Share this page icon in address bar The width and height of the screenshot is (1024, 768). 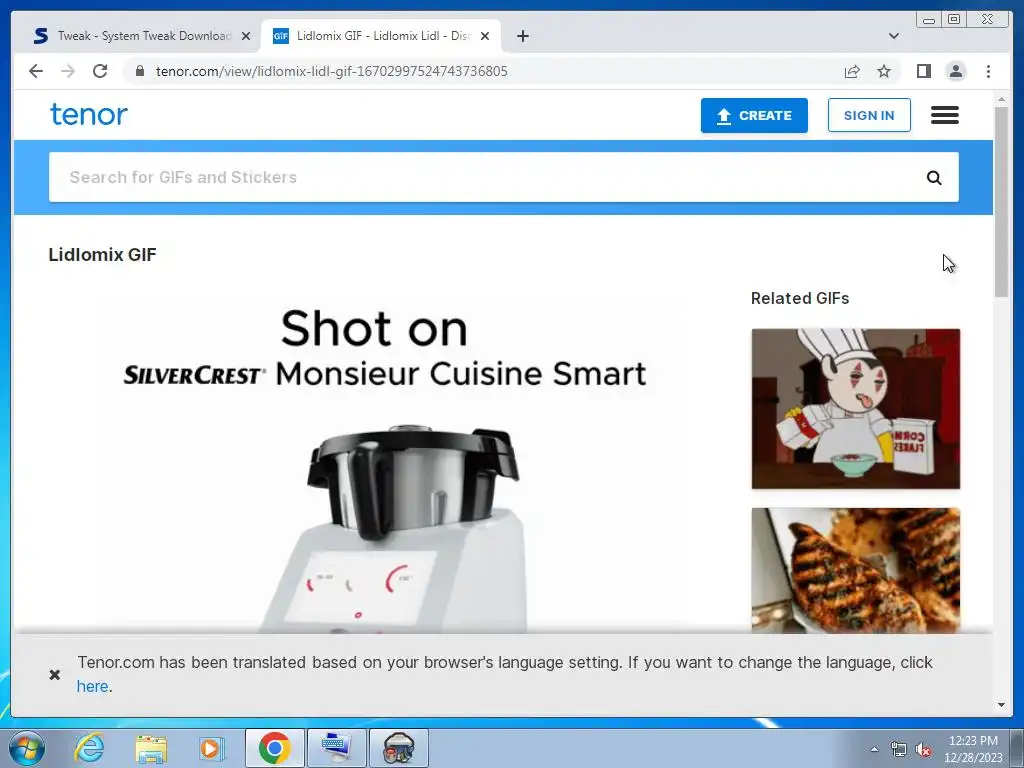click(852, 71)
